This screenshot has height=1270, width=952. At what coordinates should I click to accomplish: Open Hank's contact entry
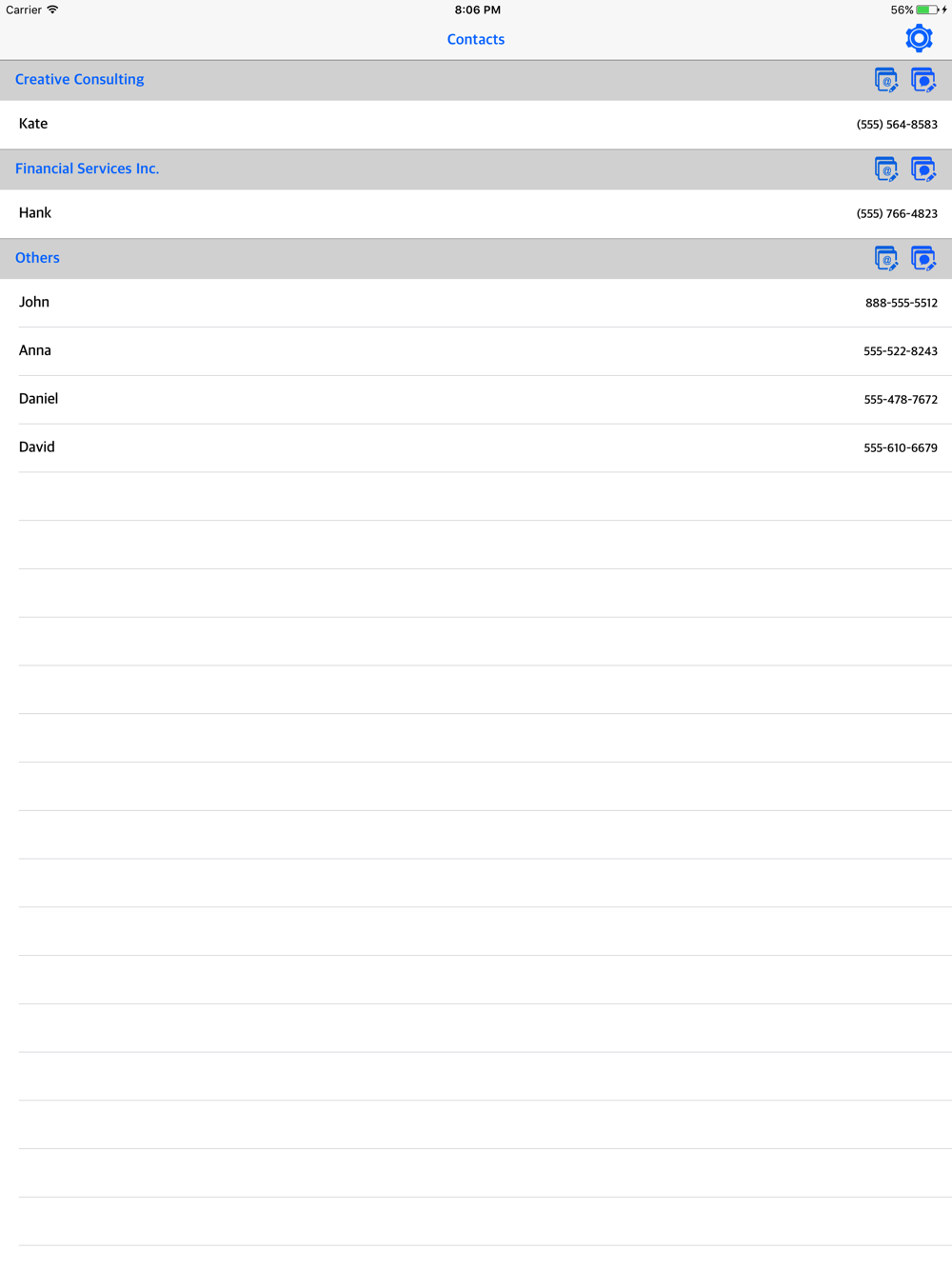tap(476, 213)
